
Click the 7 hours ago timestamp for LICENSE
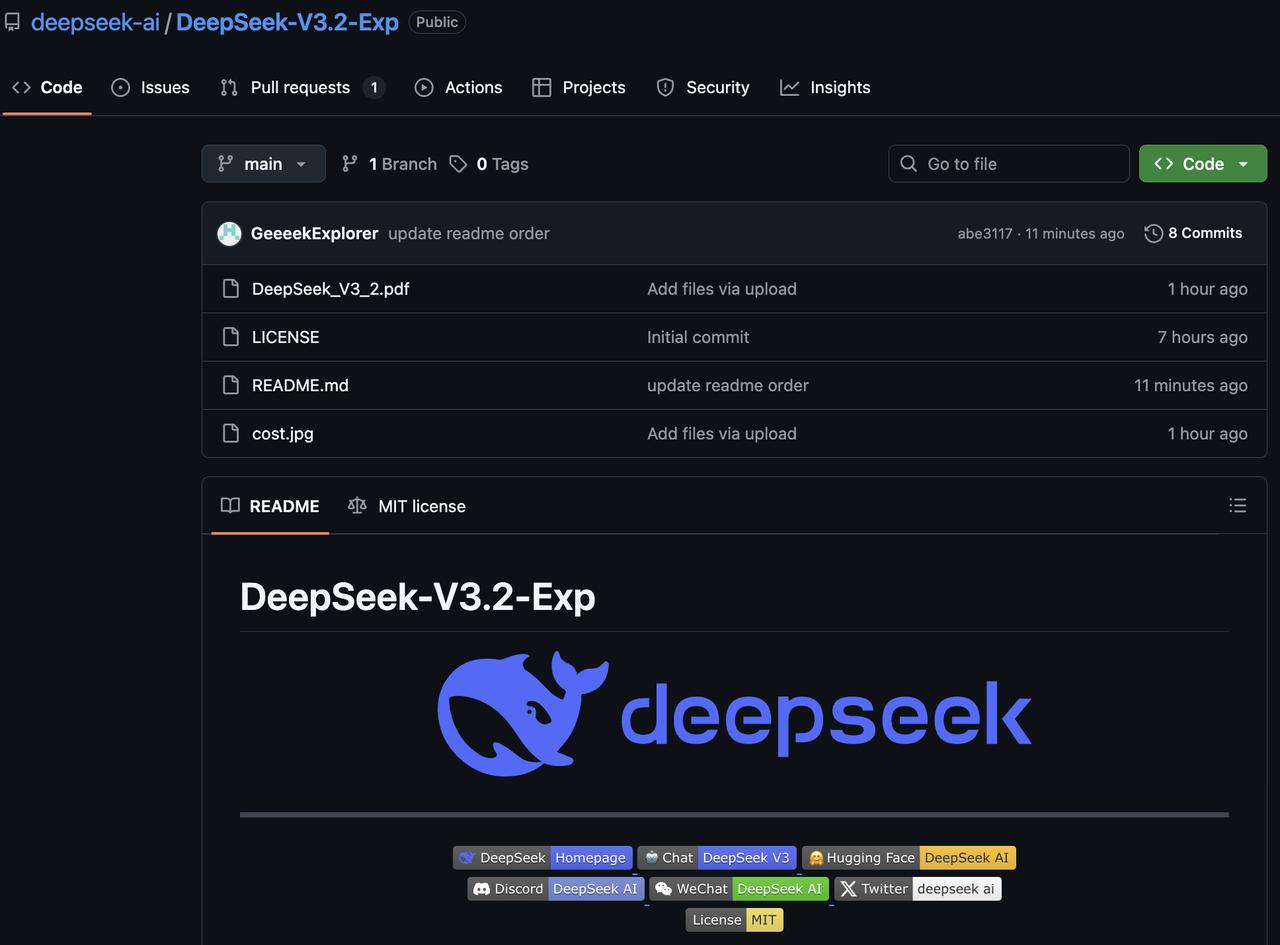(1202, 337)
